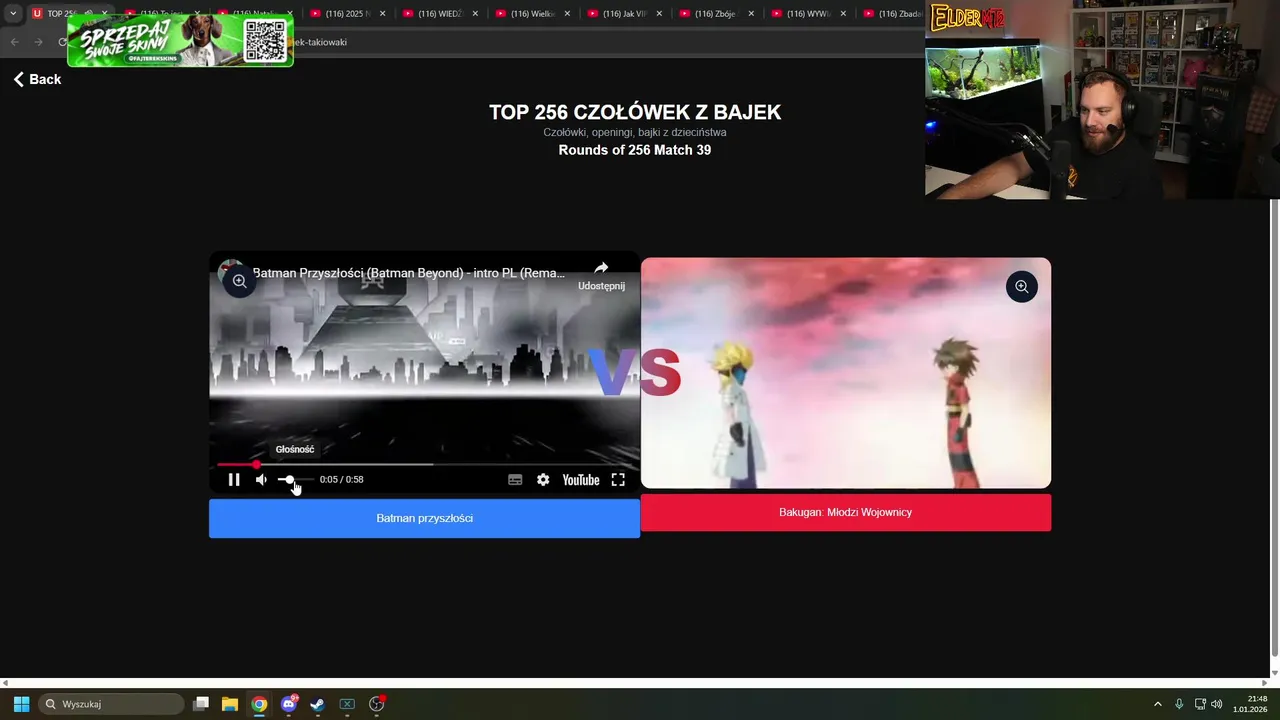Click the Bakugan thumbnail image
Screen dimensions: 1280x720
click(845, 373)
